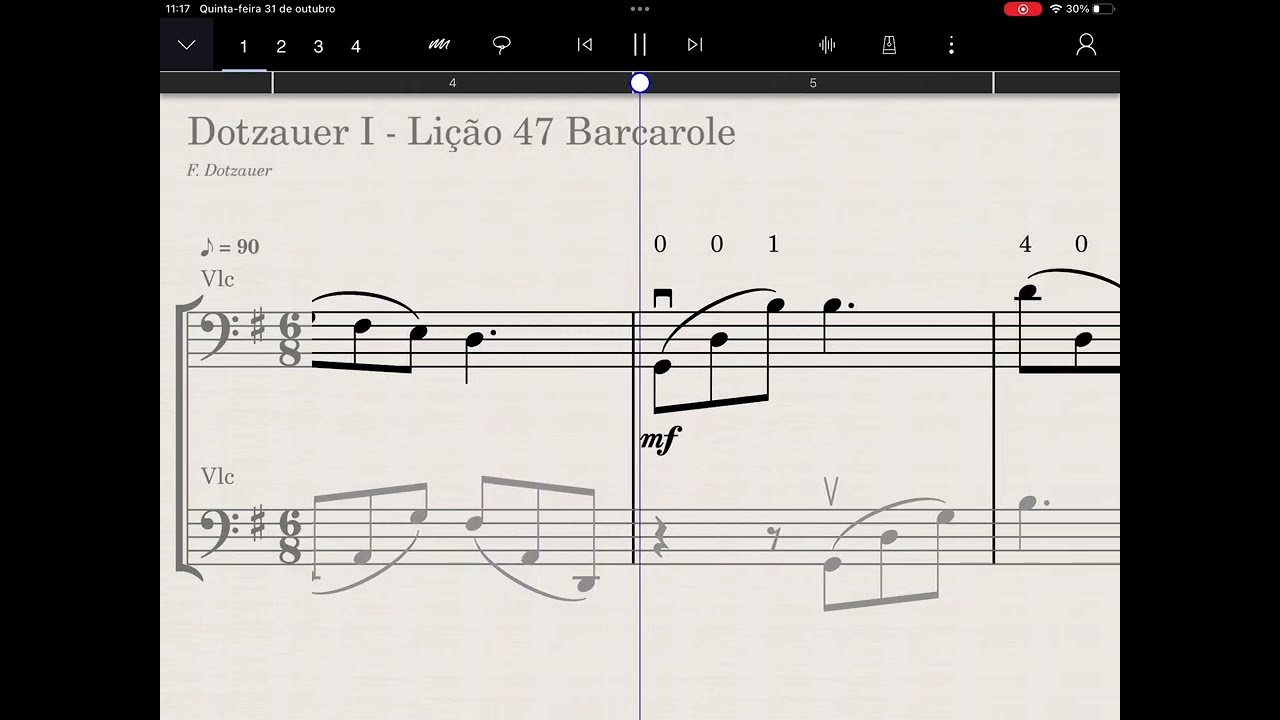Image resolution: width=1280 pixels, height=720 pixels.
Task: Switch to layer tab 2
Action: [x=281, y=46]
